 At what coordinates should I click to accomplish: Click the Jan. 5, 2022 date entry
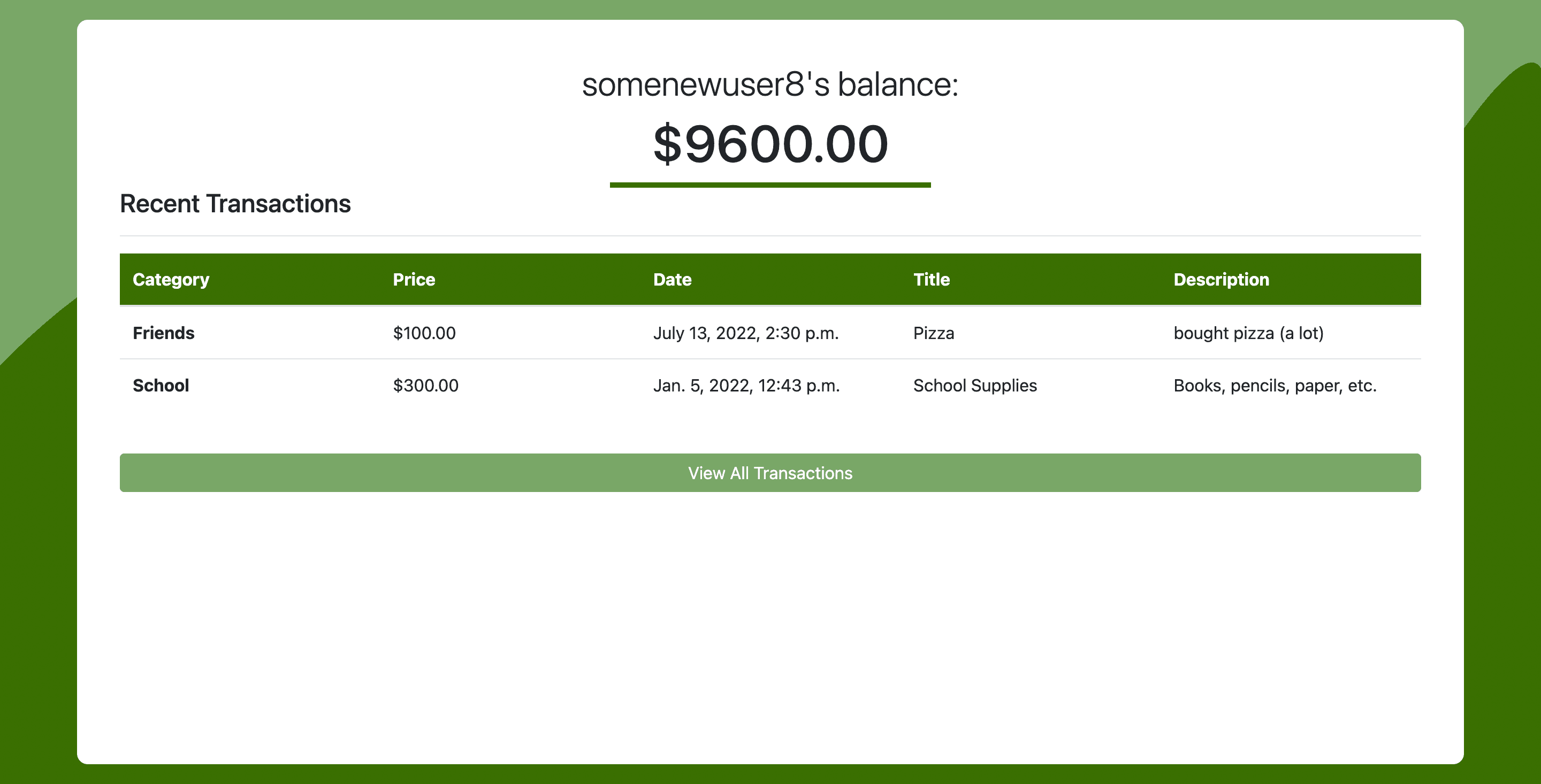coord(747,385)
